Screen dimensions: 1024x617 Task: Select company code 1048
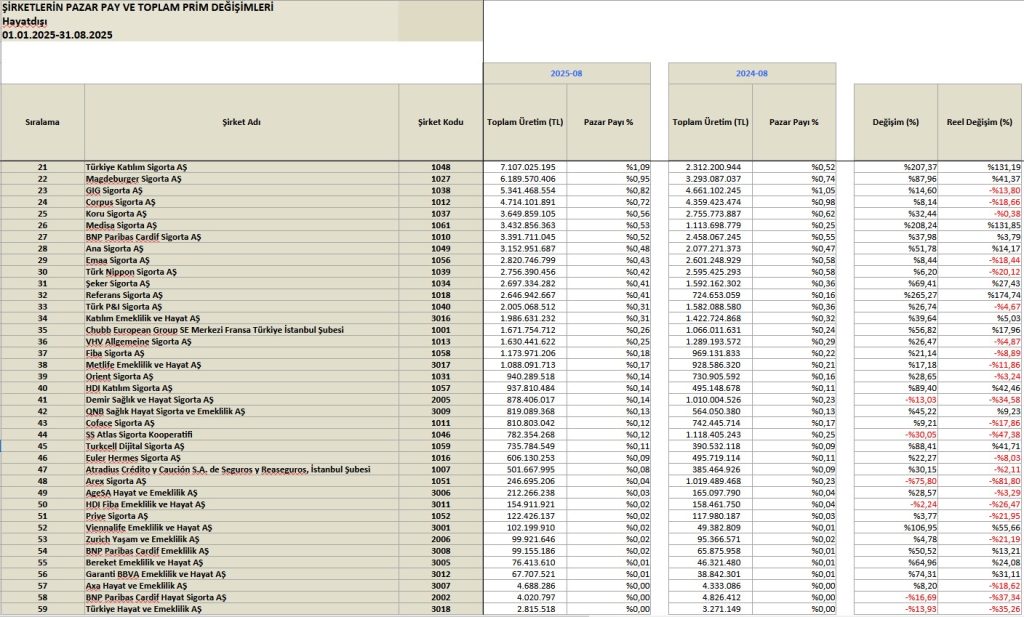(x=441, y=167)
